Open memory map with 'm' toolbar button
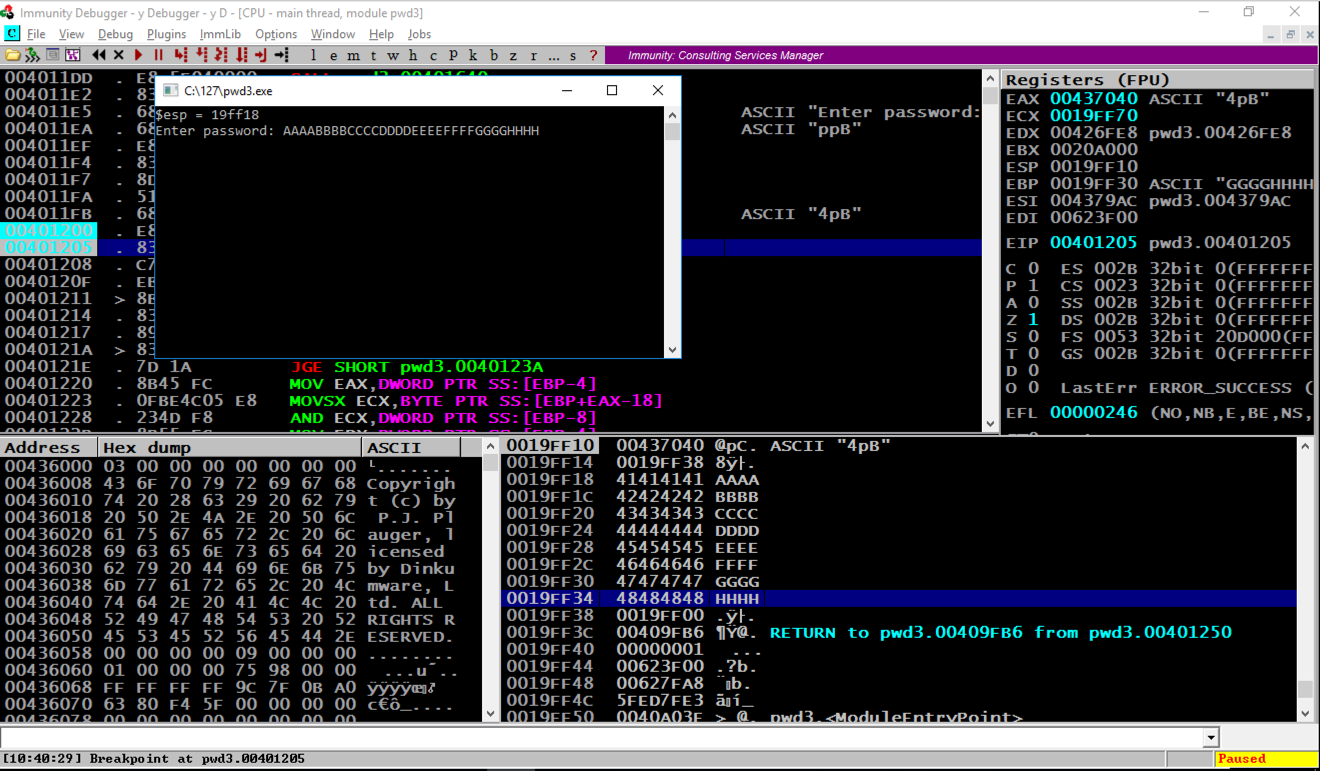This screenshot has height=771, width=1320. tap(353, 55)
